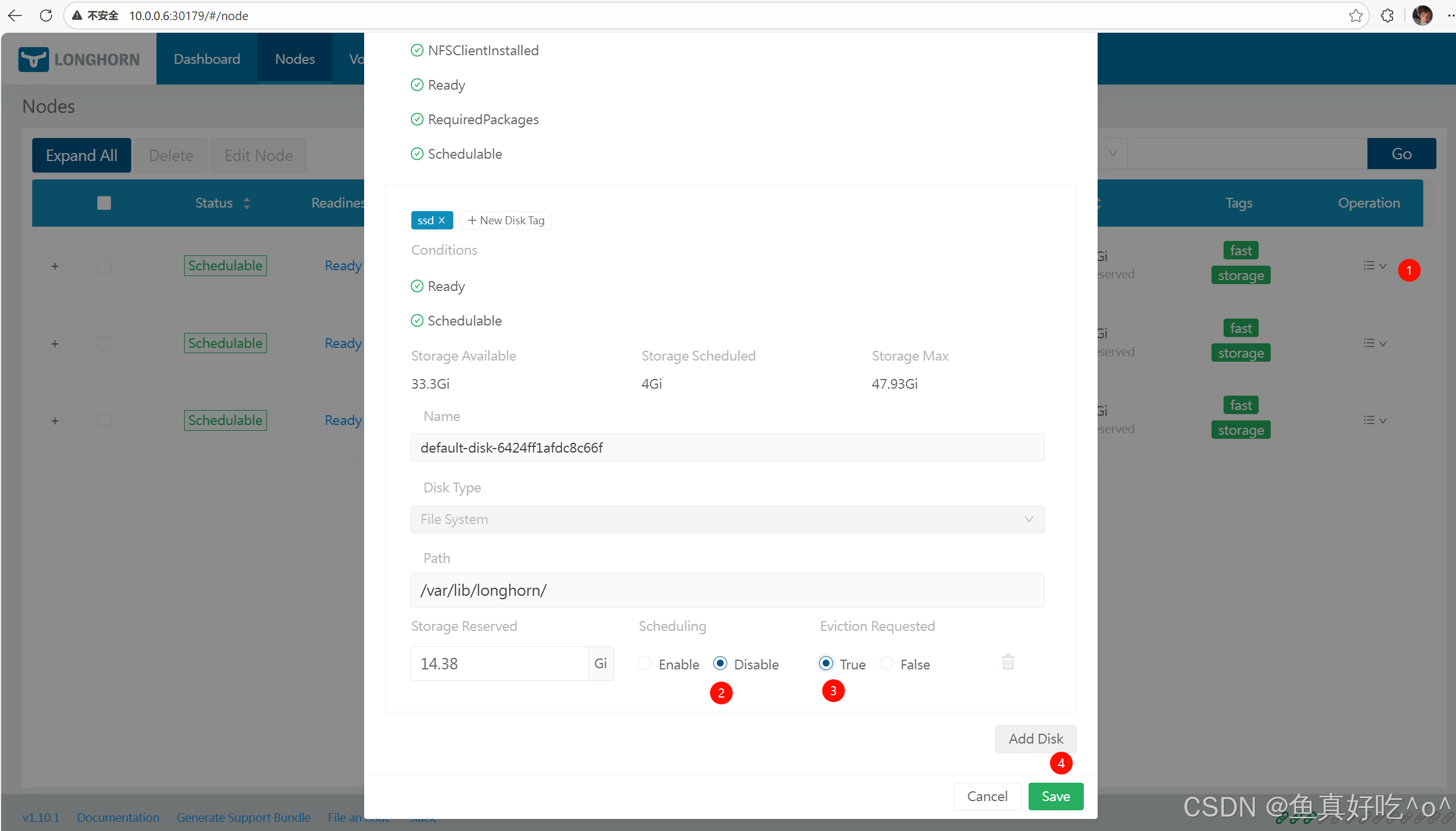Bookmark page with the star icon
This screenshot has height=831, width=1456.
tap(1355, 16)
